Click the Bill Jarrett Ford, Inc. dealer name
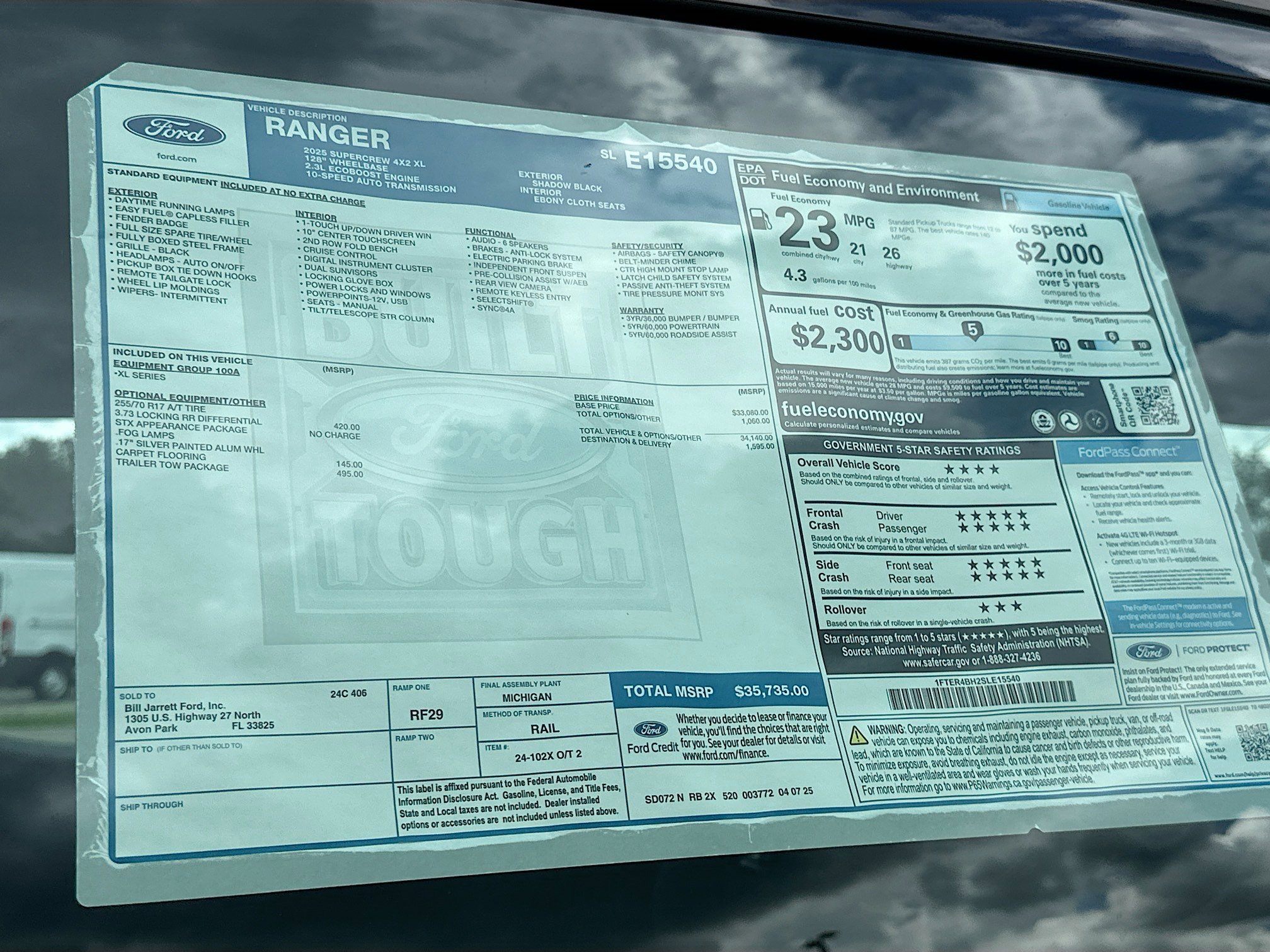 (175, 706)
